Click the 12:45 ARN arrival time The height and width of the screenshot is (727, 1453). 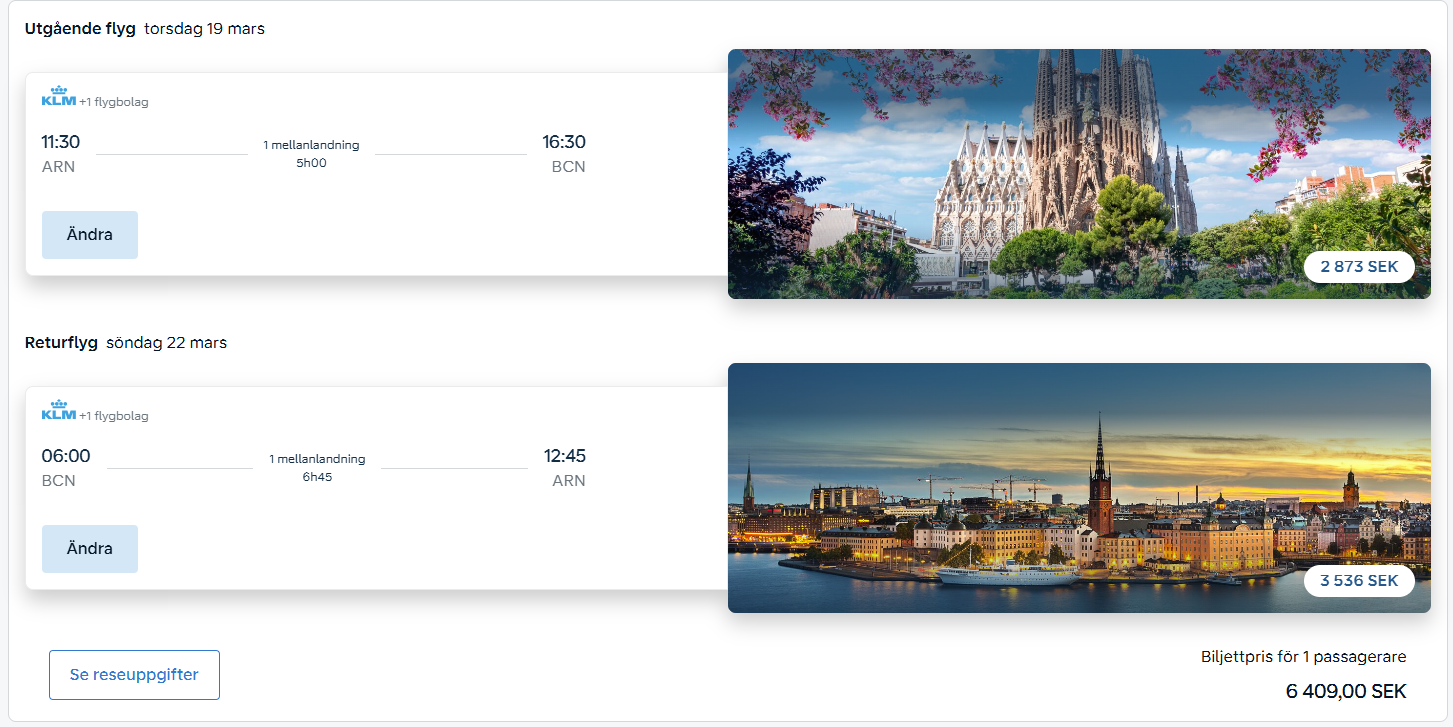click(x=564, y=456)
